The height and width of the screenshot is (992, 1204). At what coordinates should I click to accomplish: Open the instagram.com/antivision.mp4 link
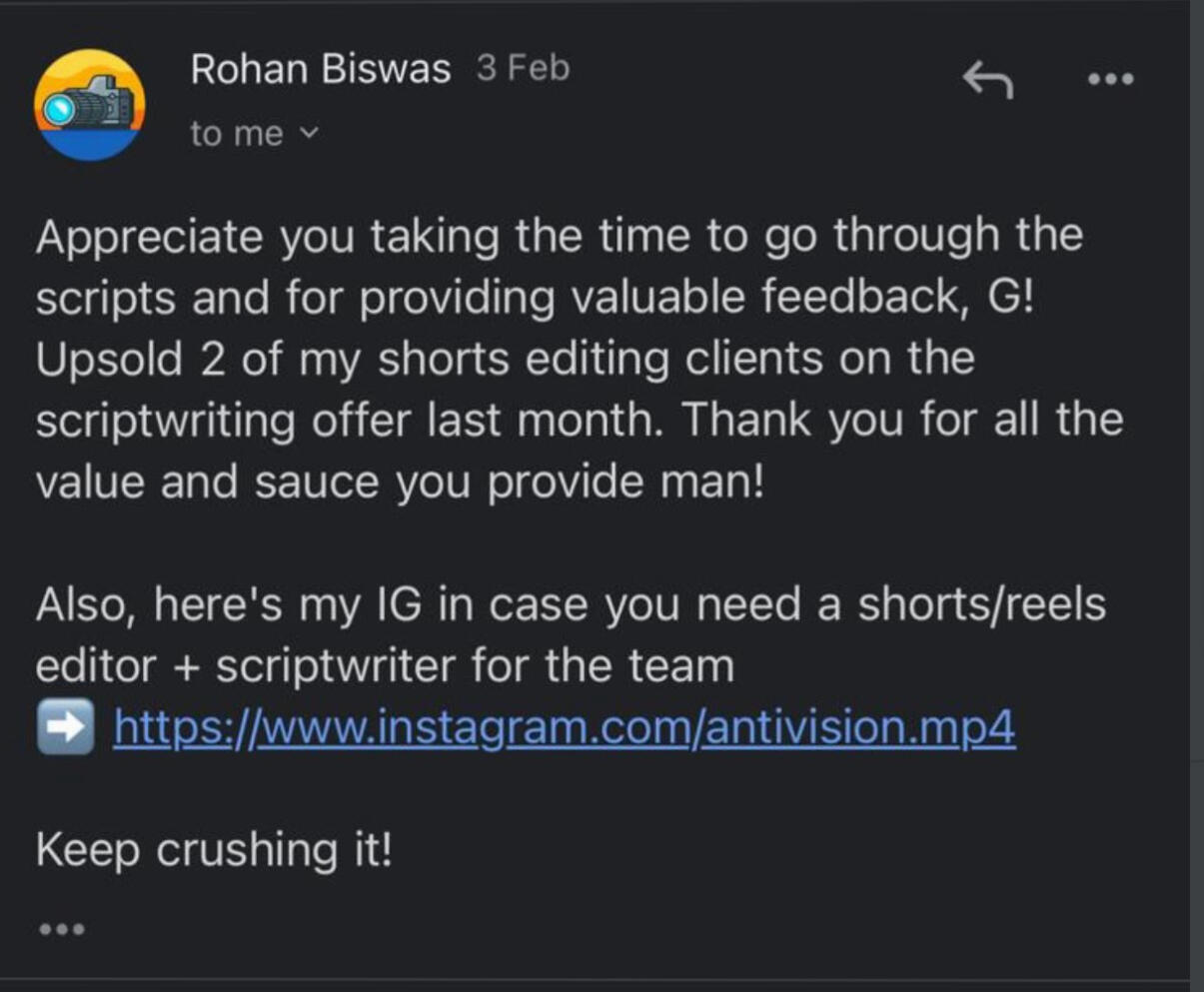click(565, 728)
